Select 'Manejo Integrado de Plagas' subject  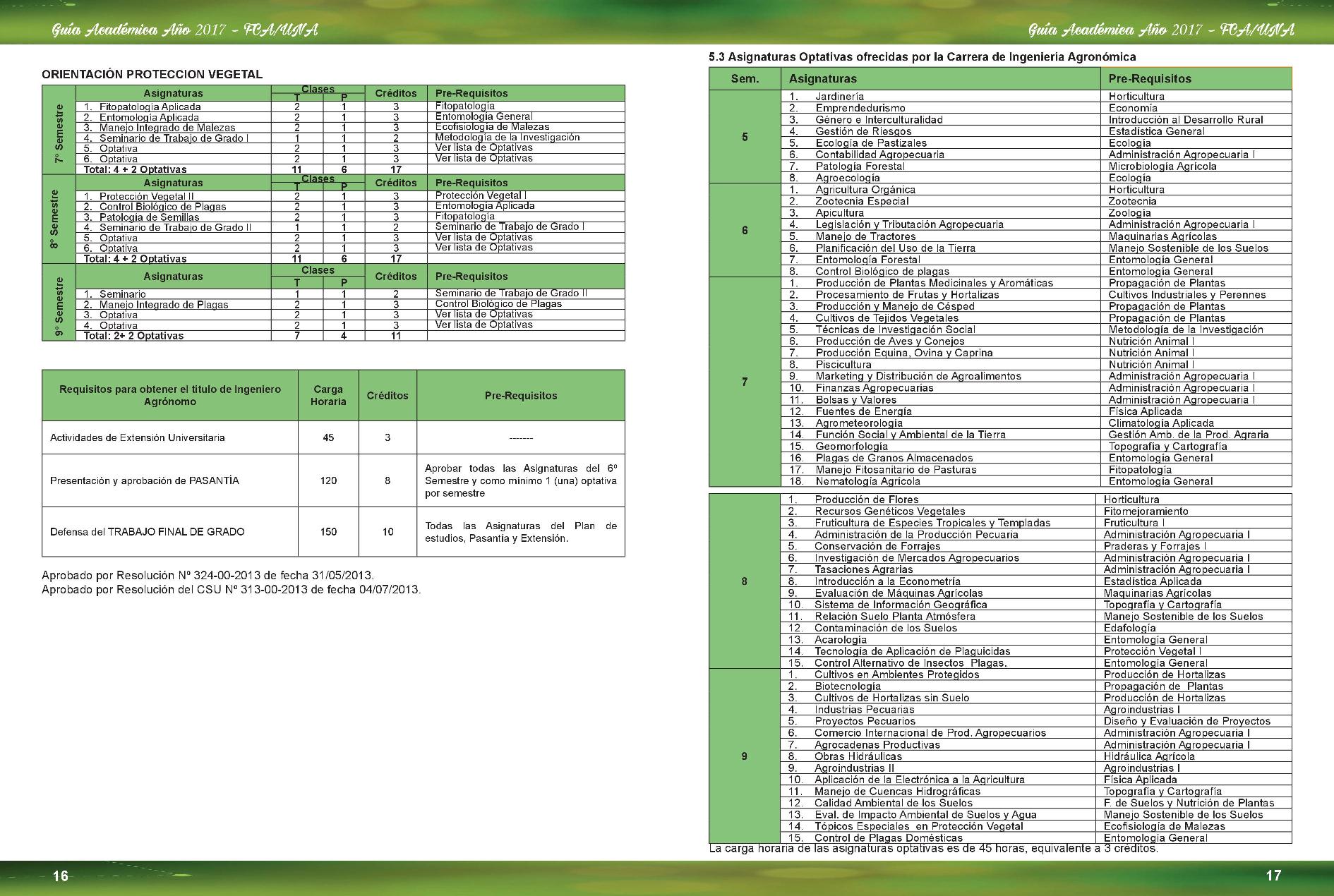click(x=164, y=305)
